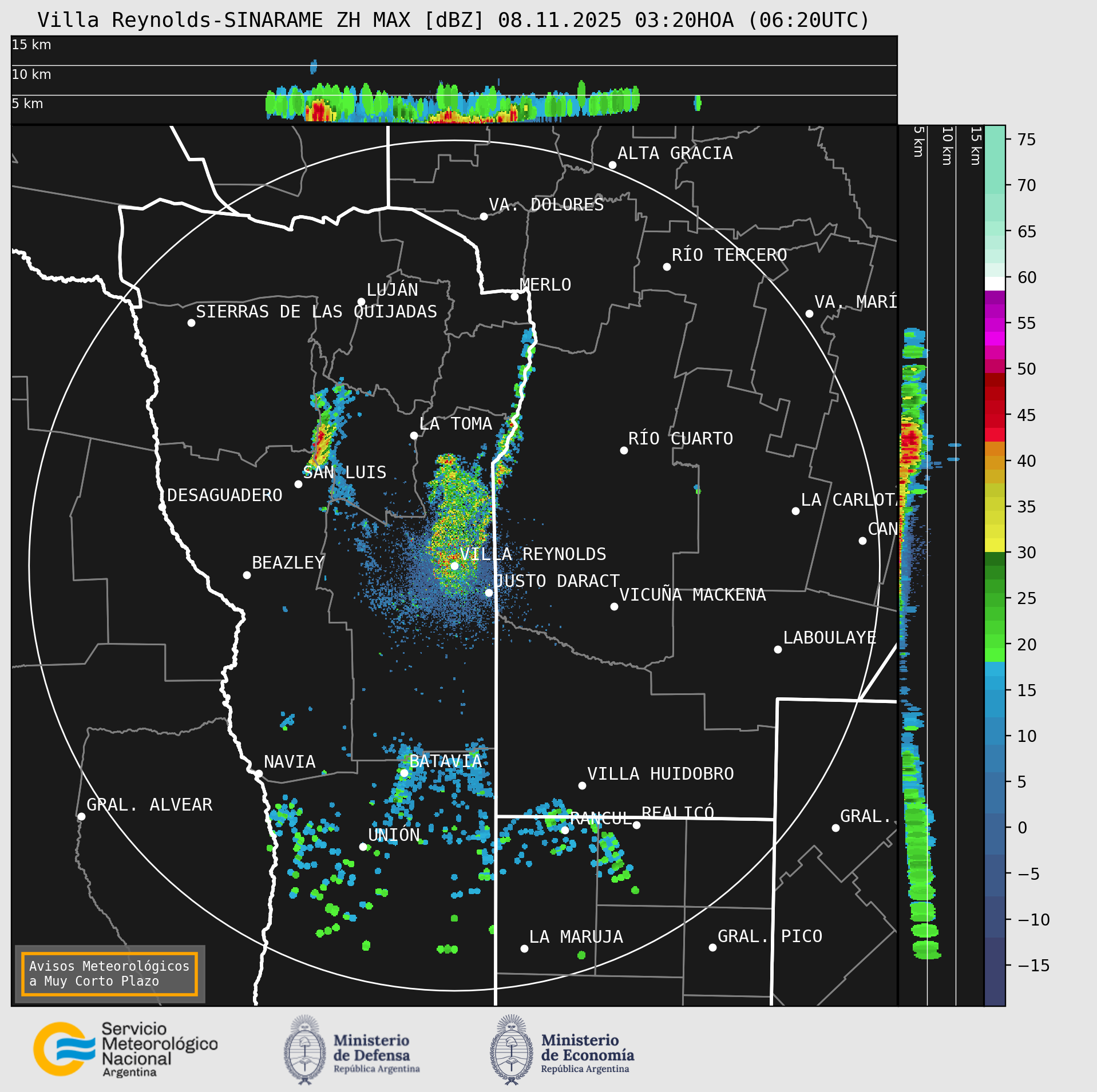Click the Sierras de las Quijadas marker dot
This screenshot has height=1092, width=1097.
tap(191, 323)
